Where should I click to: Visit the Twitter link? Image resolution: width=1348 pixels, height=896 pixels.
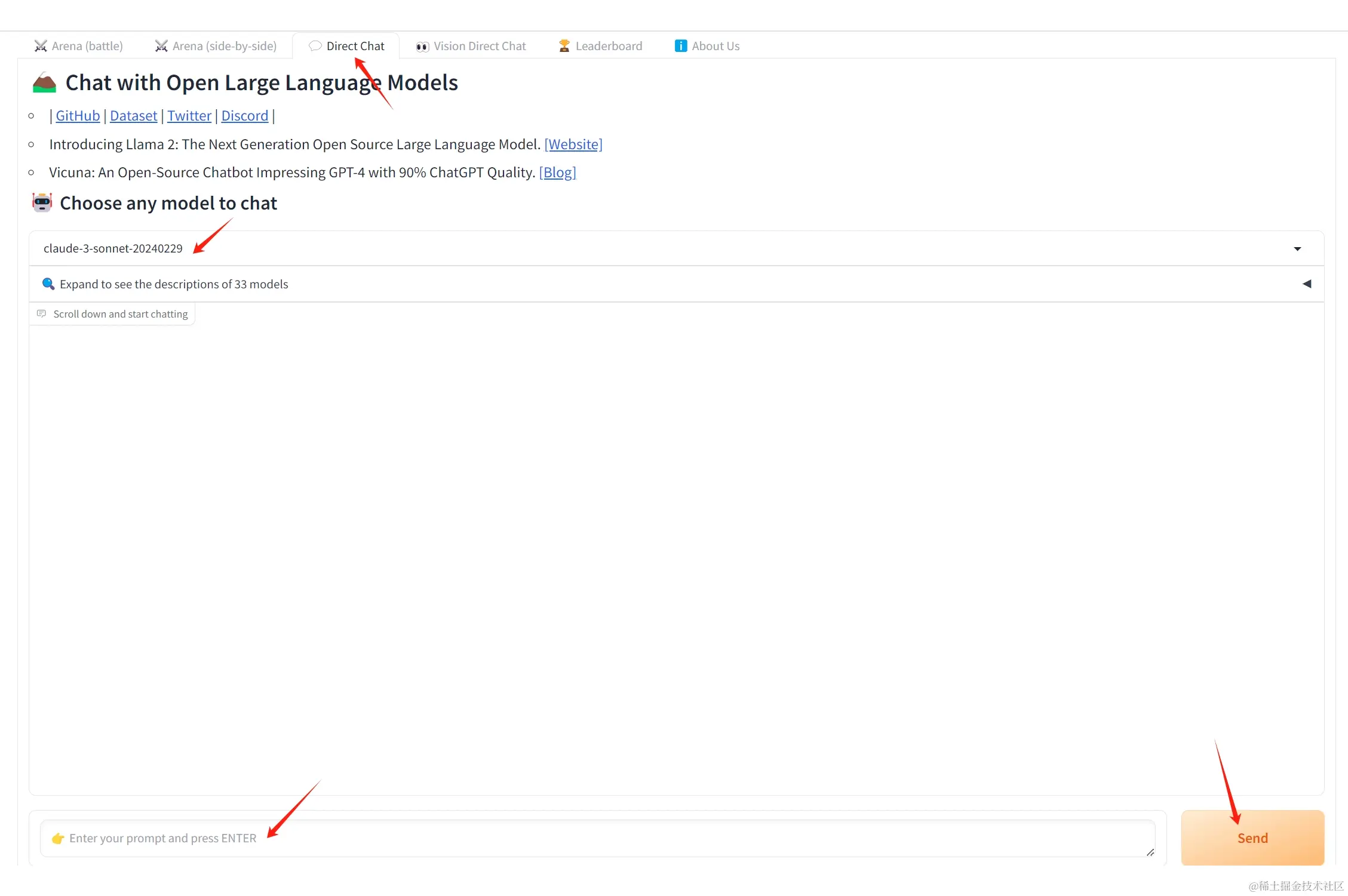point(189,116)
